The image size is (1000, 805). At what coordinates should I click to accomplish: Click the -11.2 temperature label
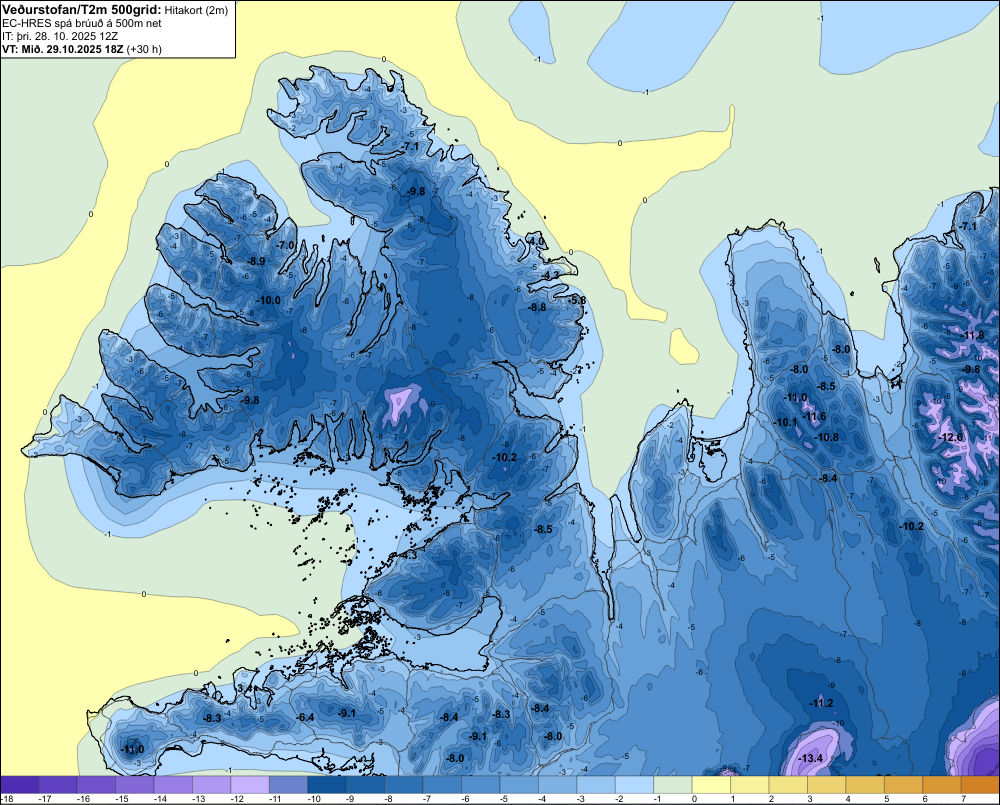pyautogui.click(x=821, y=704)
